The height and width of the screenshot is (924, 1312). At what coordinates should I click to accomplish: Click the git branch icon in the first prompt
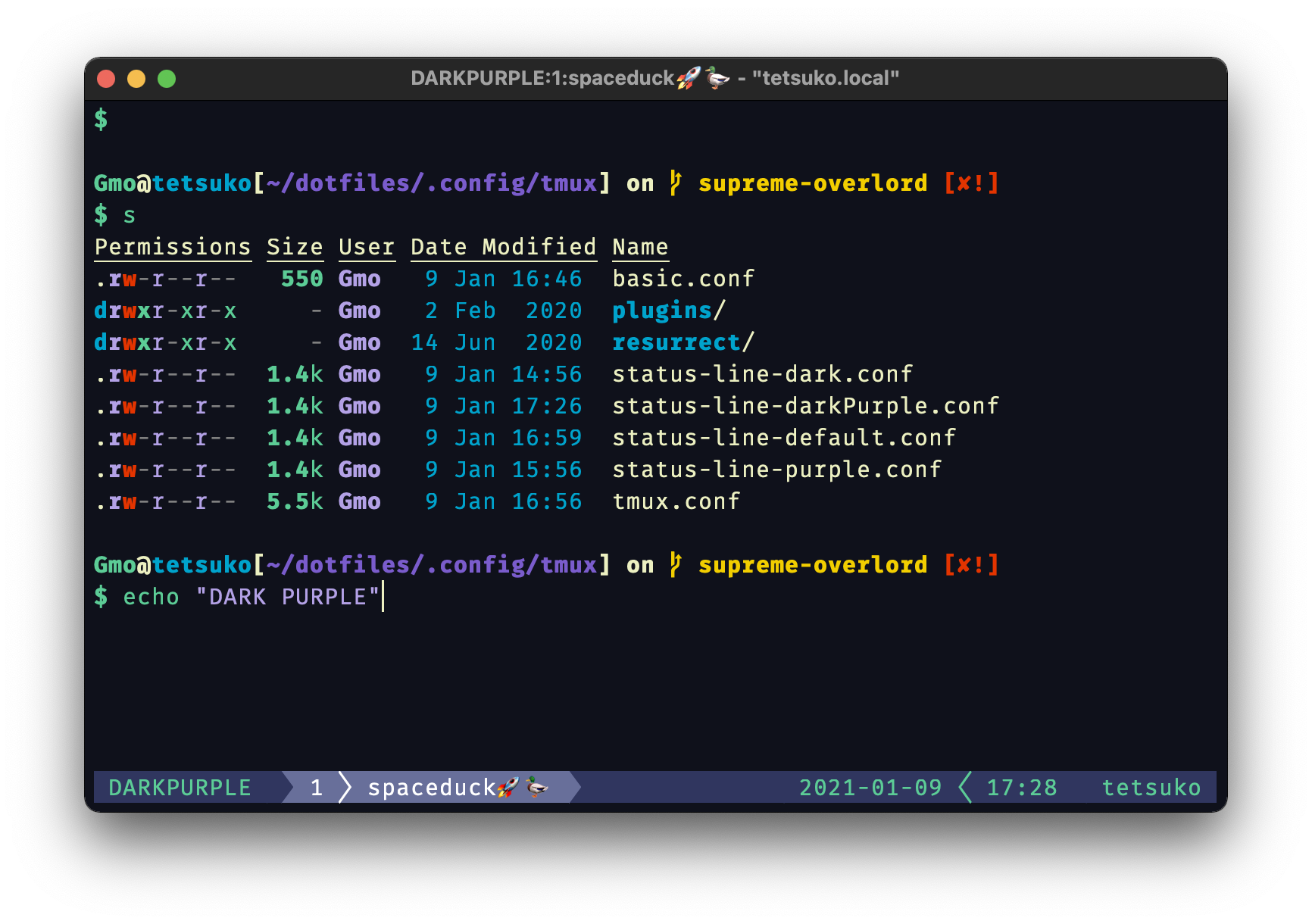coord(676,183)
